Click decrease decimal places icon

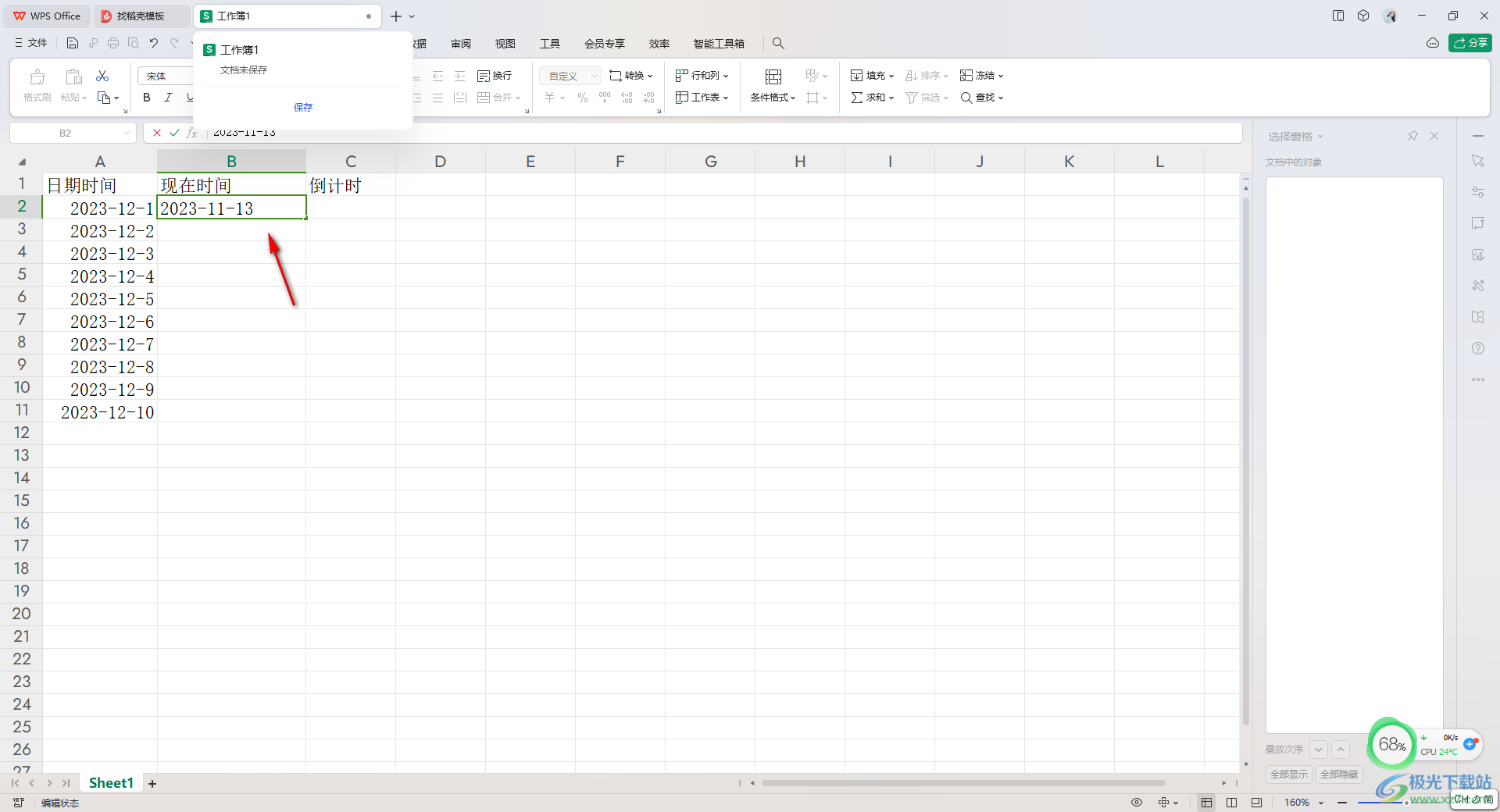pos(648,98)
